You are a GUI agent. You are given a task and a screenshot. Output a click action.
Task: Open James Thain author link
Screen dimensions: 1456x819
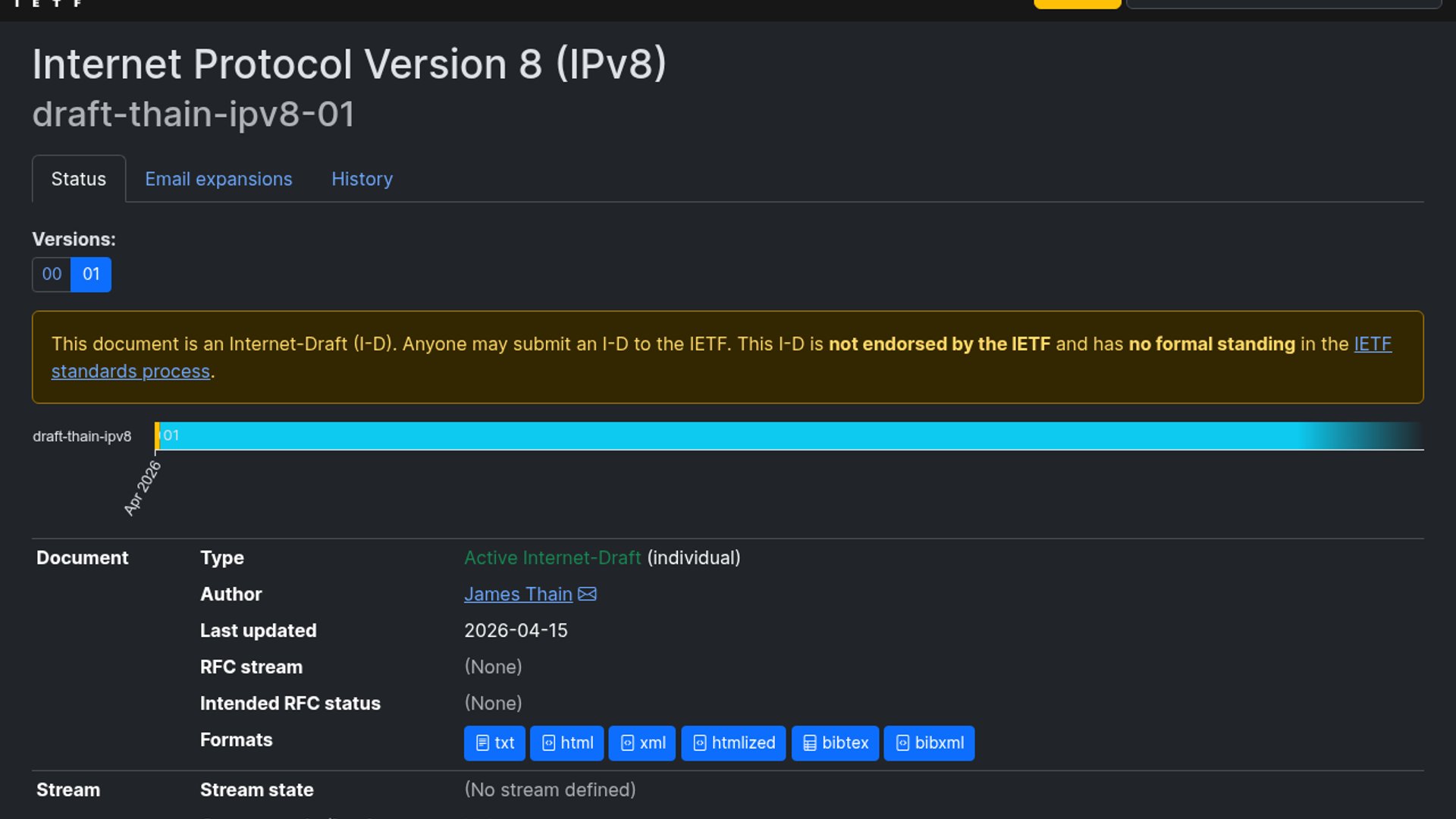pos(518,595)
